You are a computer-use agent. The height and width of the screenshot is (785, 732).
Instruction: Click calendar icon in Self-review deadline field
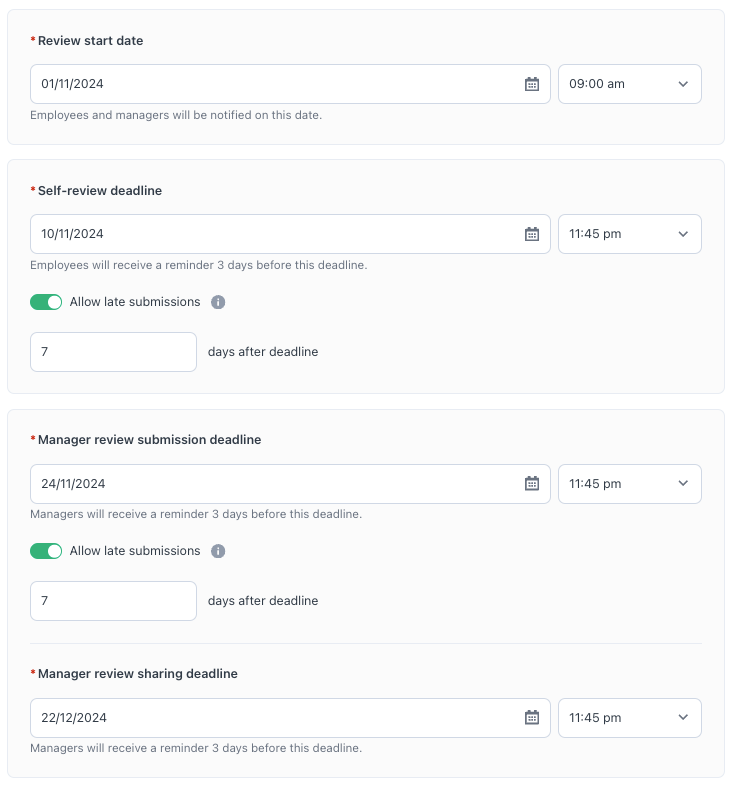click(532, 234)
